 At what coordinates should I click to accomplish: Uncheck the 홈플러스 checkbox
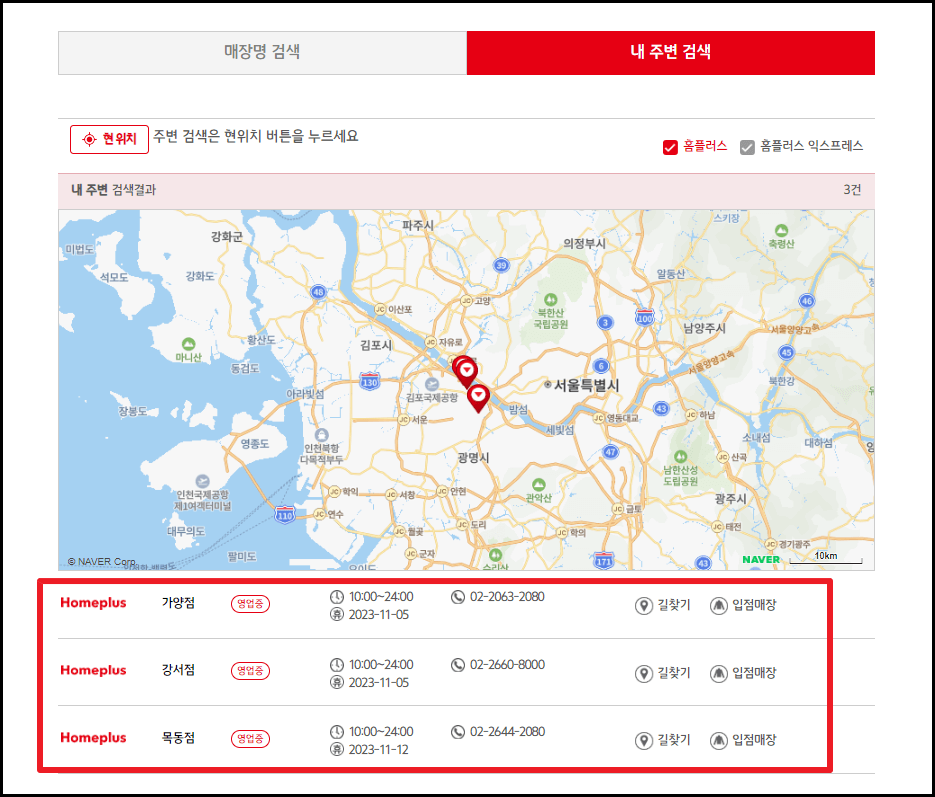671,145
